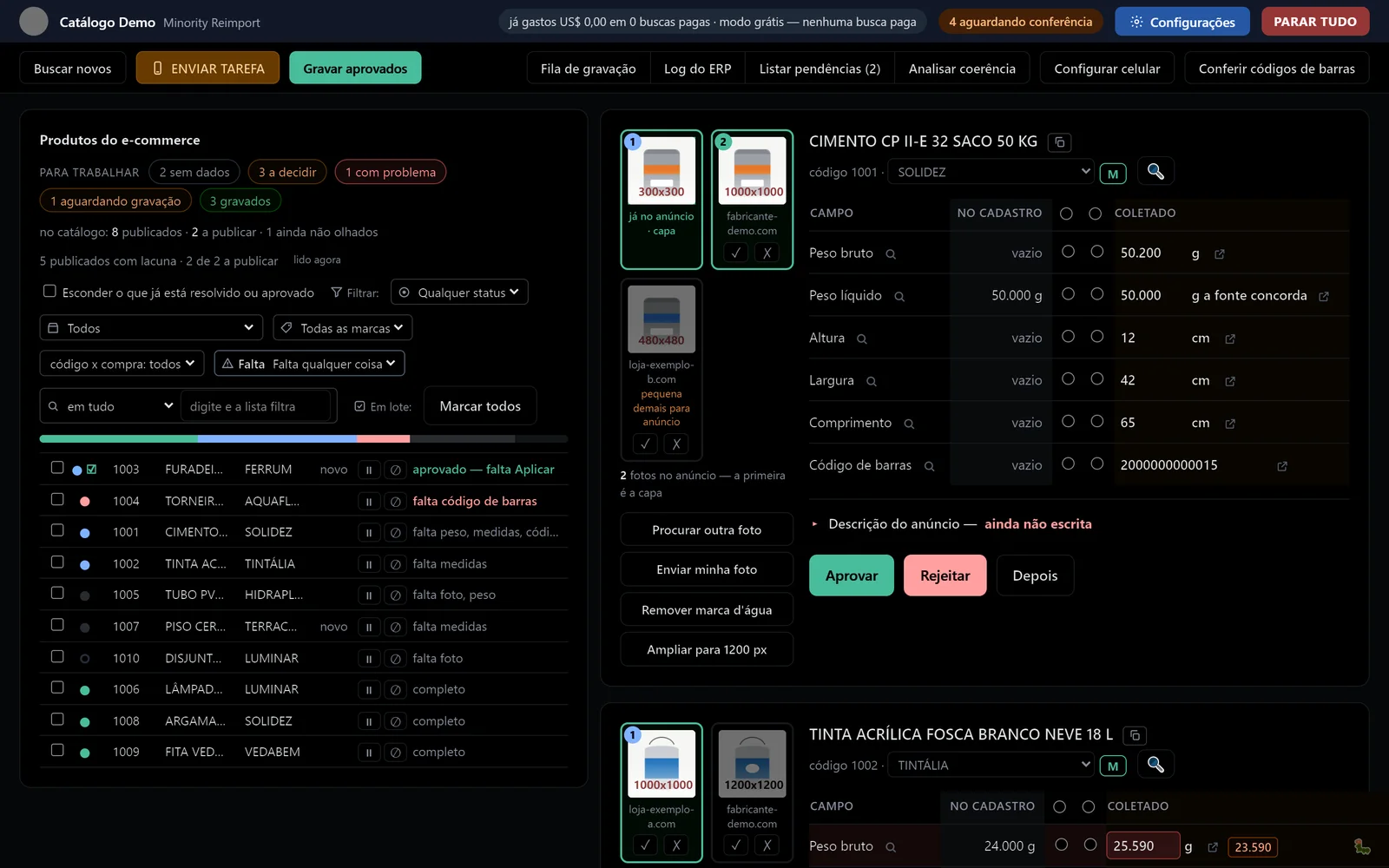This screenshot has width=1389, height=868.
Task: Open the Código de barras source link
Action: (x=1282, y=466)
